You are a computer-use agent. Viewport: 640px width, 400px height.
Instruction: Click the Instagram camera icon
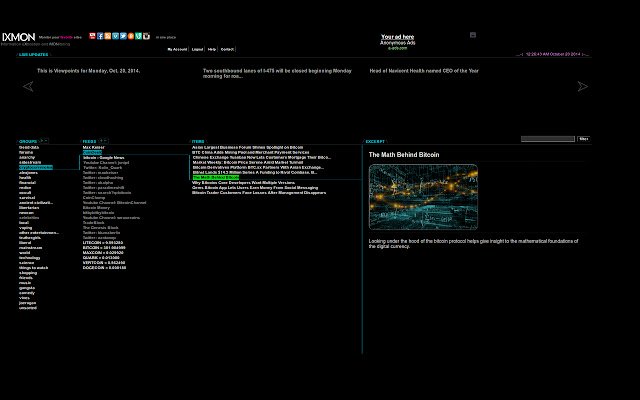[x=146, y=36]
